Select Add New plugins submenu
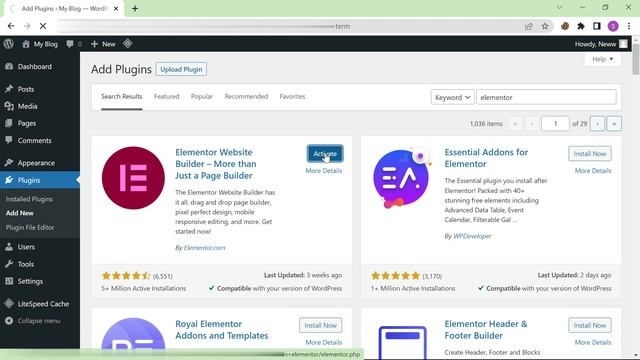The image size is (640, 360). pos(20,213)
